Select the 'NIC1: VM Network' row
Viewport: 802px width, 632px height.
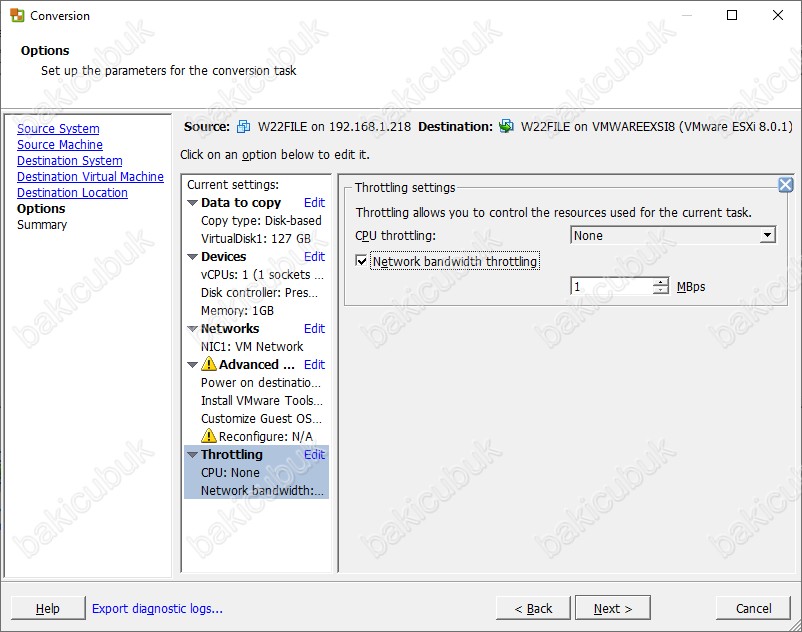pos(252,346)
